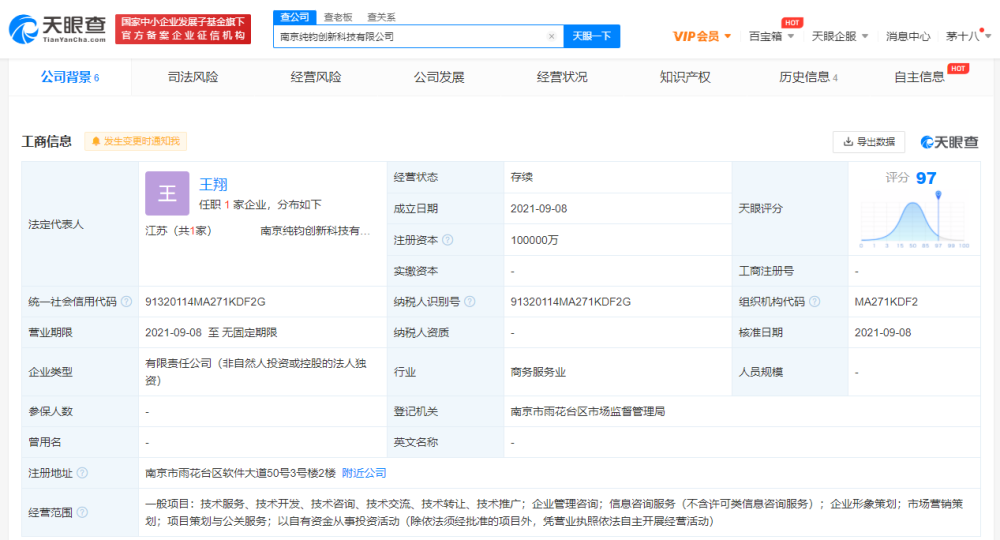This screenshot has height=540, width=1000.
Task: Click the address 南京市雨花台区软件大道50号3号楼2楼
Action: [240, 473]
